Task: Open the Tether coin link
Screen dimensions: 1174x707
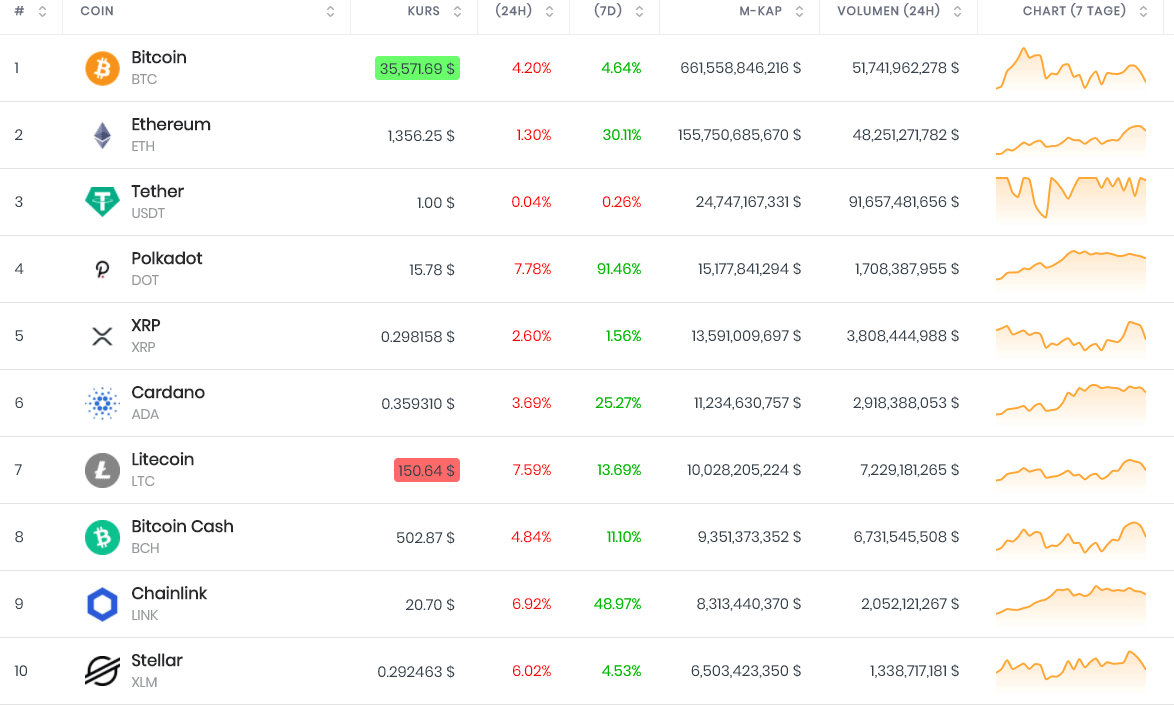Action: 157,192
